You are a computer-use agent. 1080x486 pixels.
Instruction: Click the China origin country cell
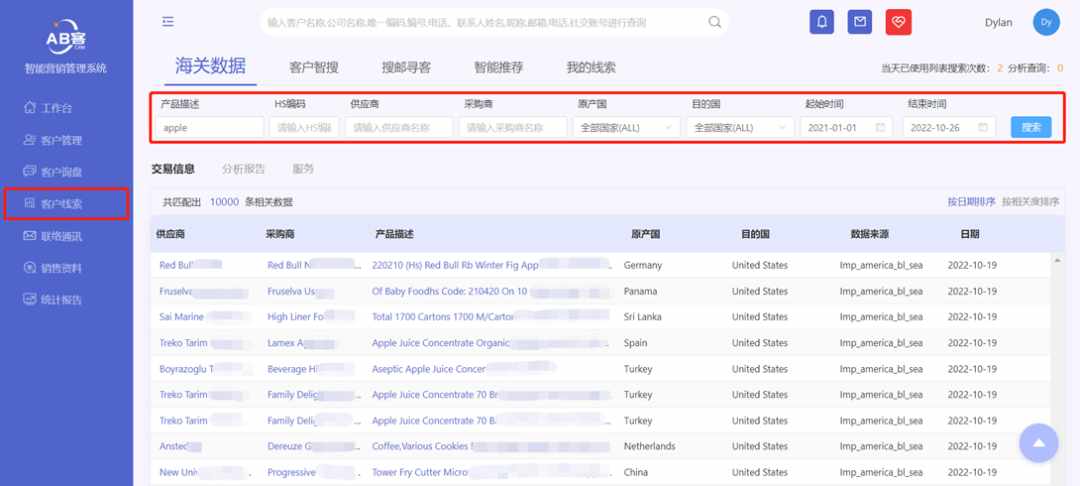[635, 472]
